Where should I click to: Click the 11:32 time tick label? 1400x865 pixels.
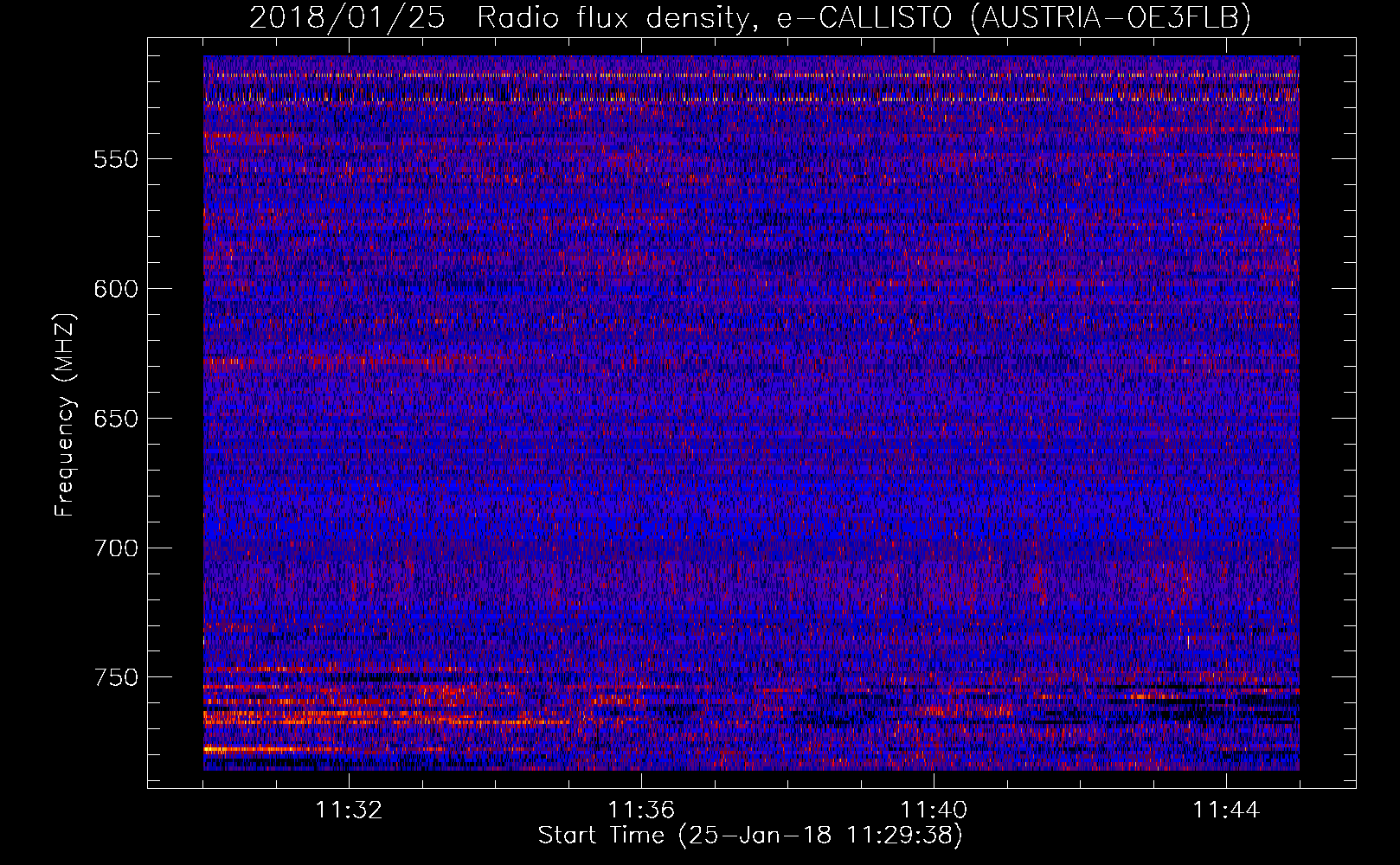point(349,810)
